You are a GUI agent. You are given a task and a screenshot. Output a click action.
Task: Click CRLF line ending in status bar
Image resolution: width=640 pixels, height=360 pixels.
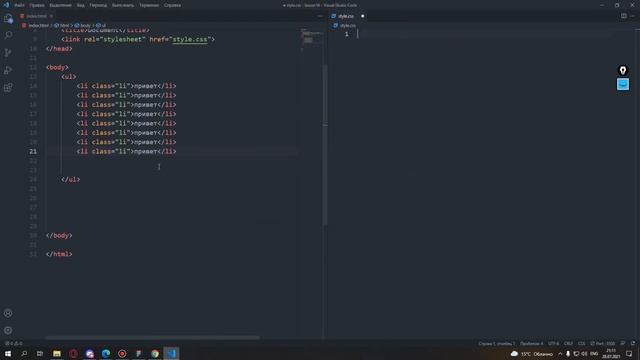(568, 343)
